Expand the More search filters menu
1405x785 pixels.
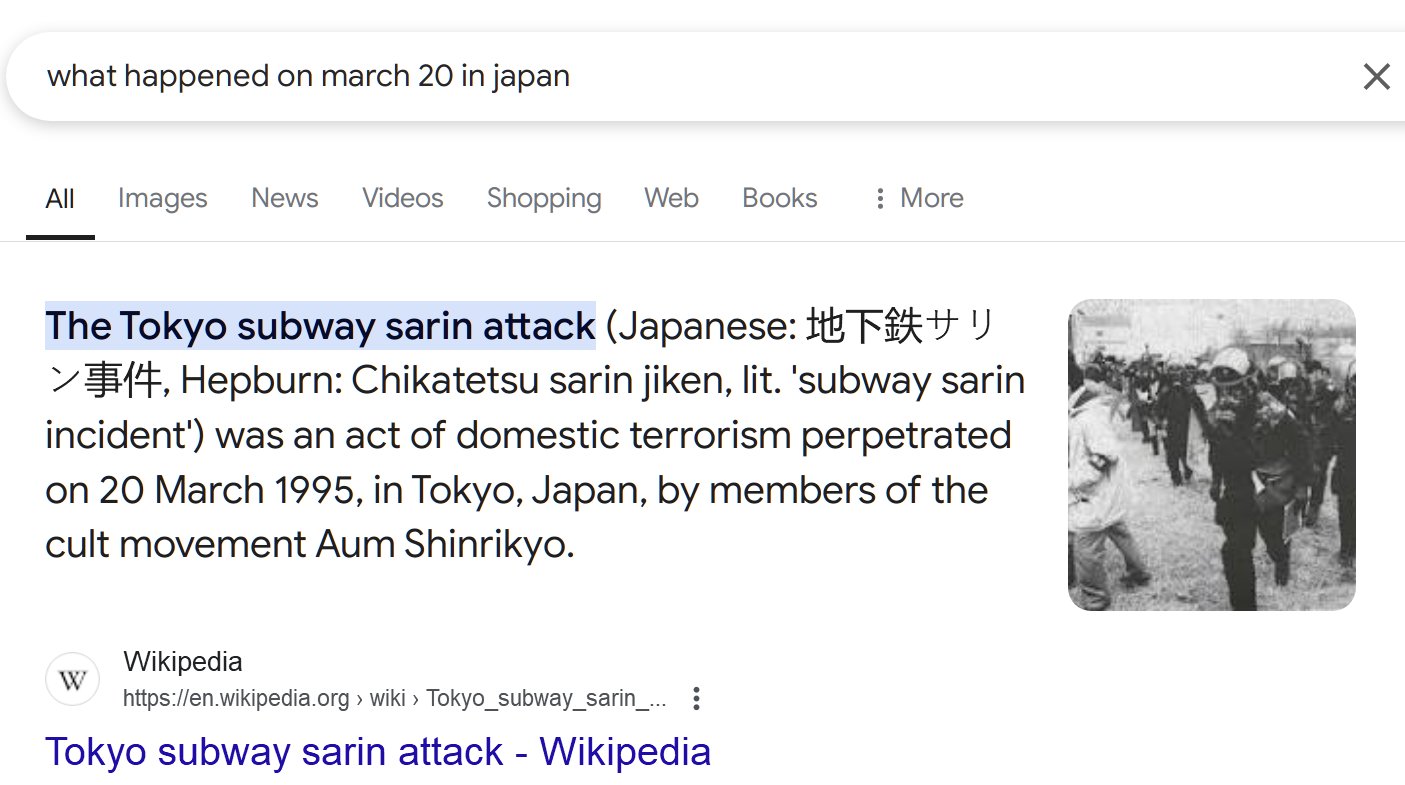[918, 198]
